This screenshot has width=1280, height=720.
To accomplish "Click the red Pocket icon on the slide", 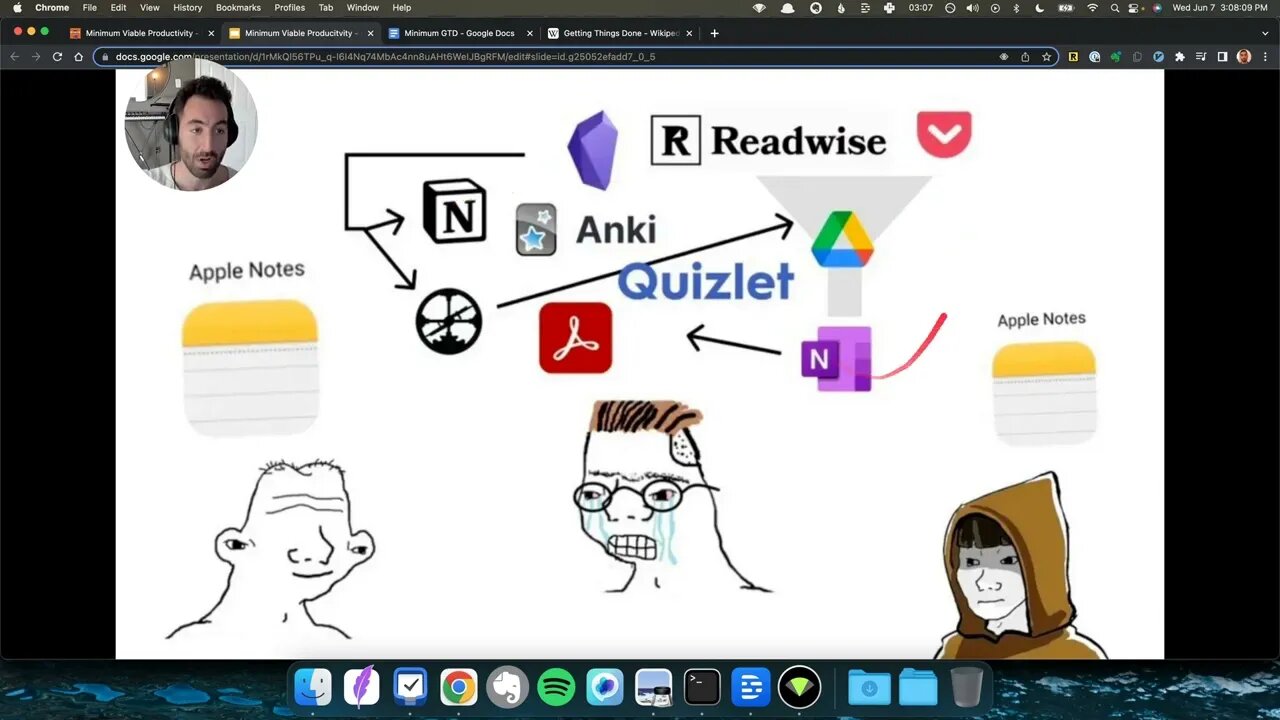I will point(944,134).
